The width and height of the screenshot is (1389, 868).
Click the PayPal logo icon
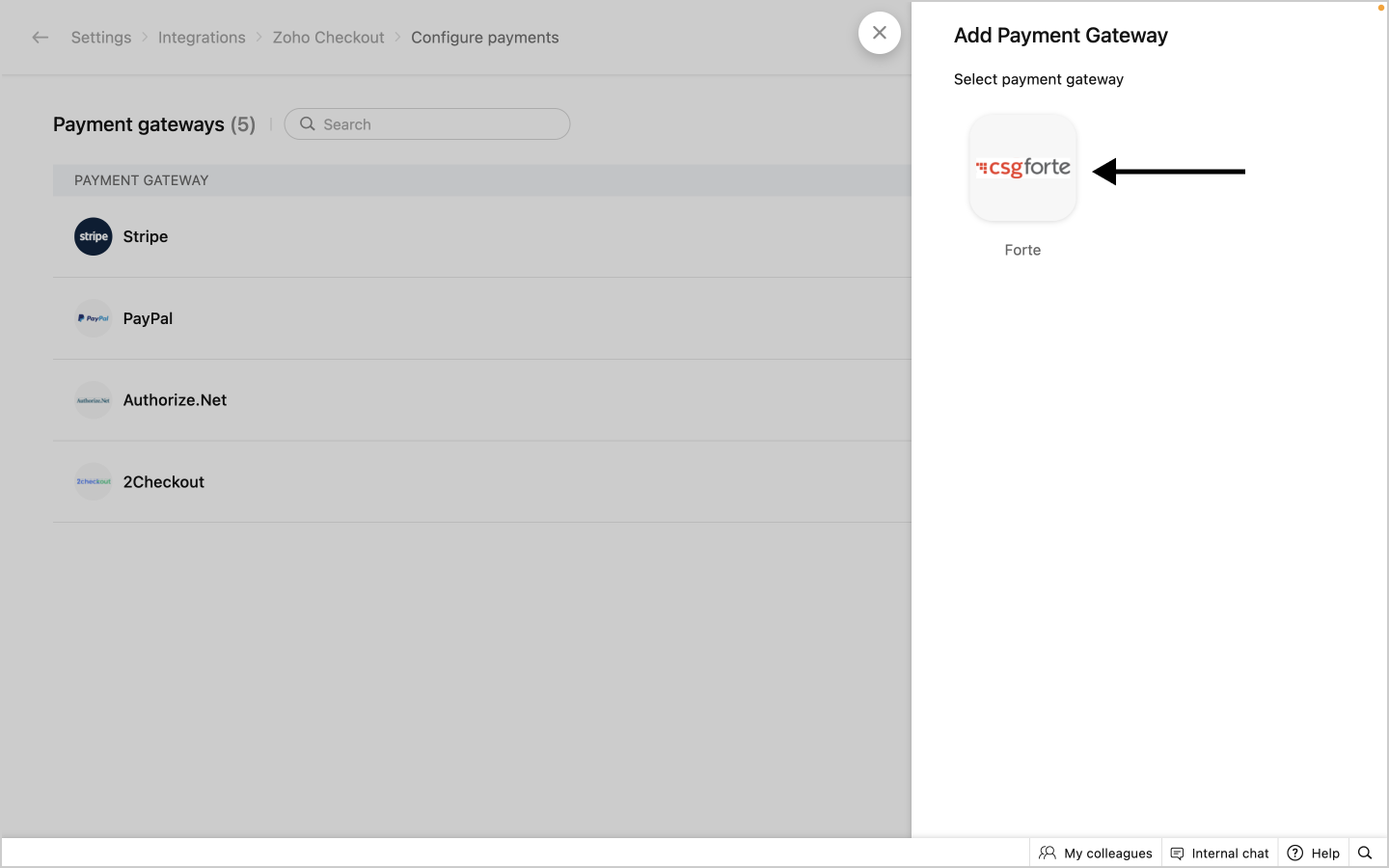94,318
